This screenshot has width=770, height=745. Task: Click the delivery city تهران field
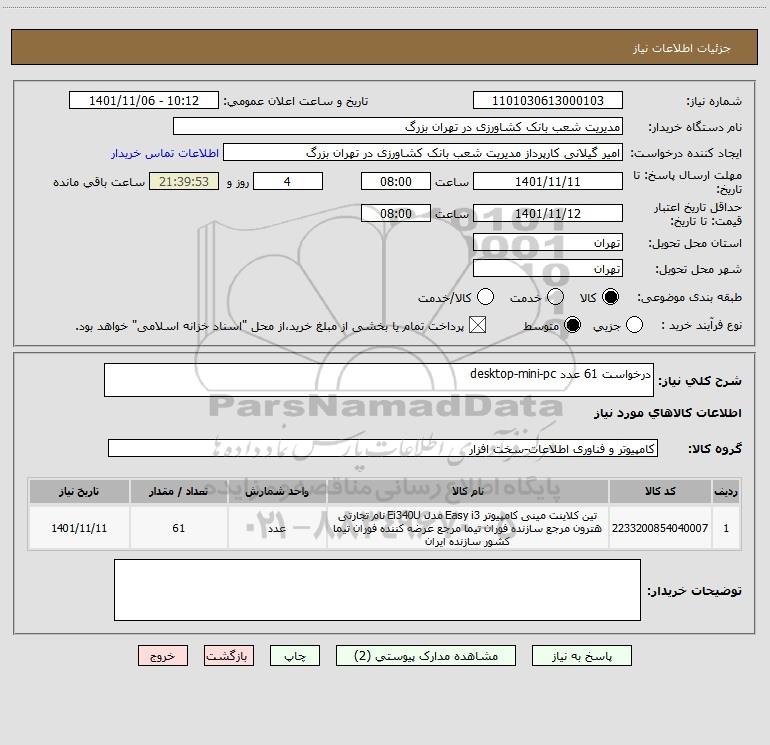pyautogui.click(x=548, y=269)
